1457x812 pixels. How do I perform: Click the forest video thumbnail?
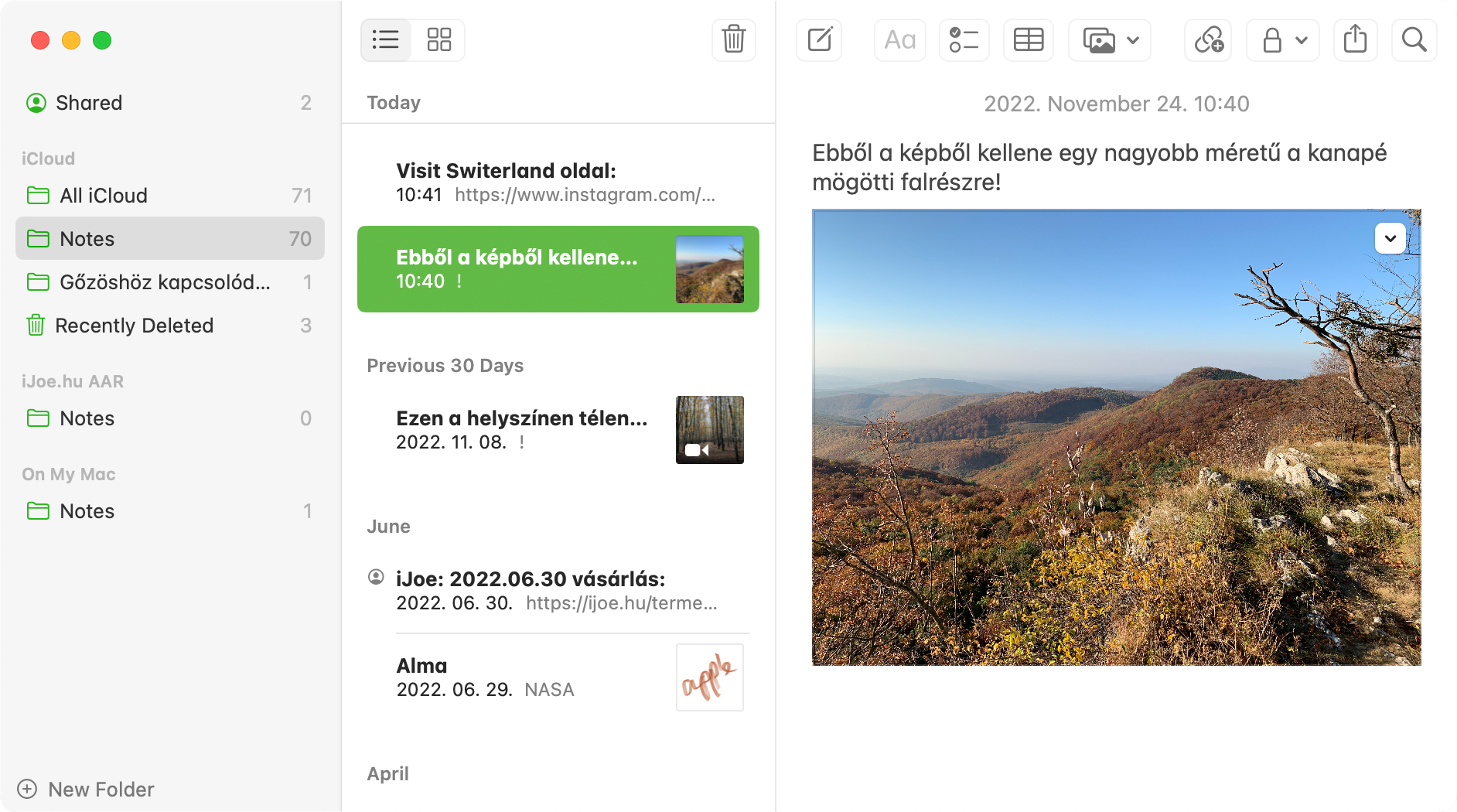point(710,430)
